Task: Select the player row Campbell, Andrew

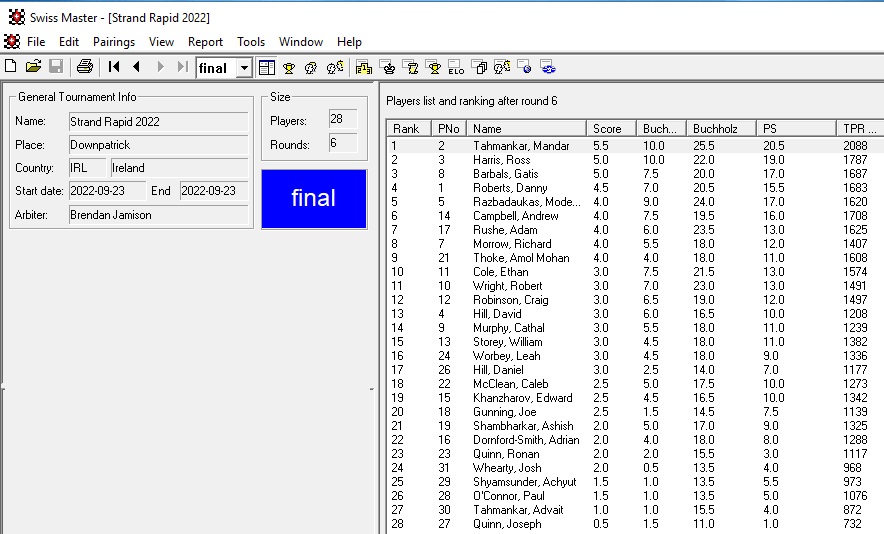Action: 514,216
